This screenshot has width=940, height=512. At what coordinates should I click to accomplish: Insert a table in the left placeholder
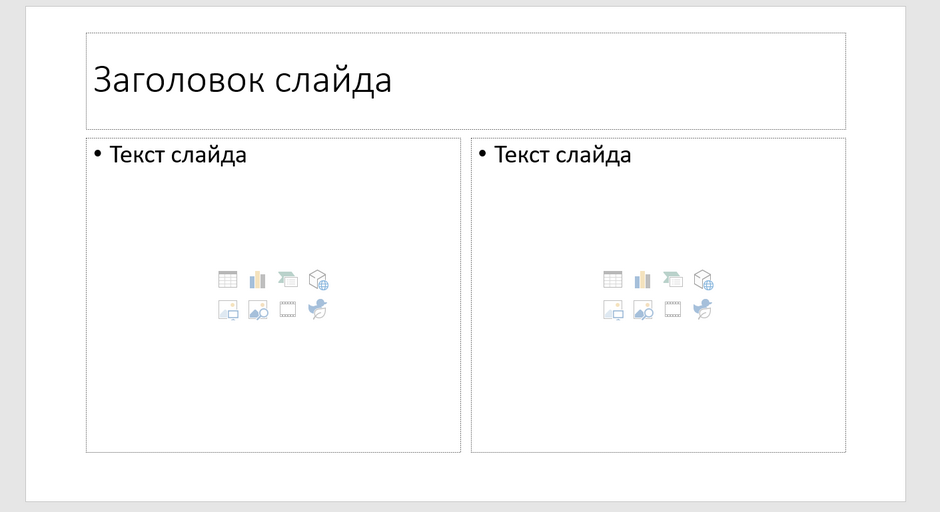point(228,279)
